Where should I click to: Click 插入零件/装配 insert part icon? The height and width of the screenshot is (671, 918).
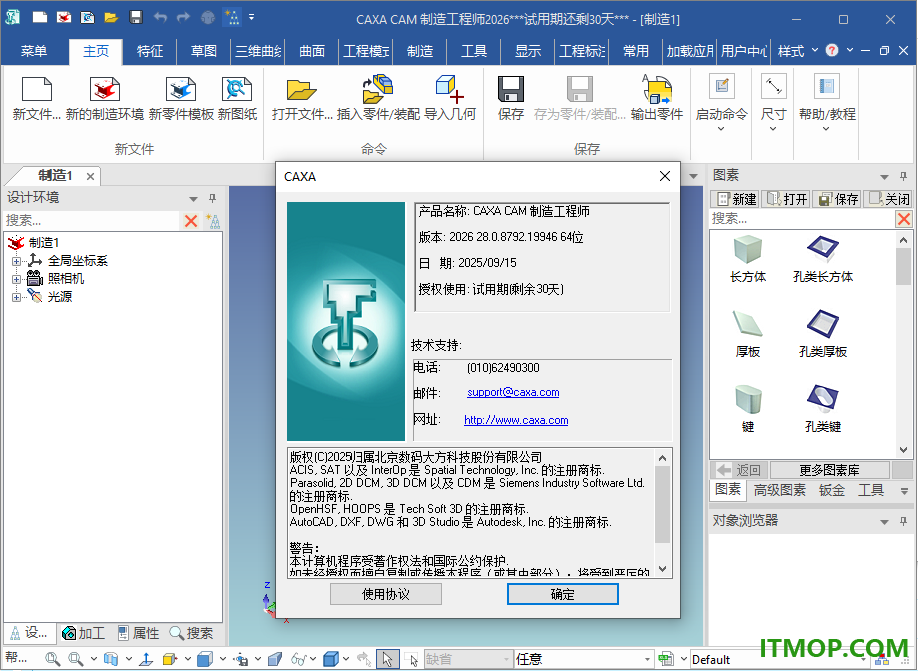pos(378,88)
